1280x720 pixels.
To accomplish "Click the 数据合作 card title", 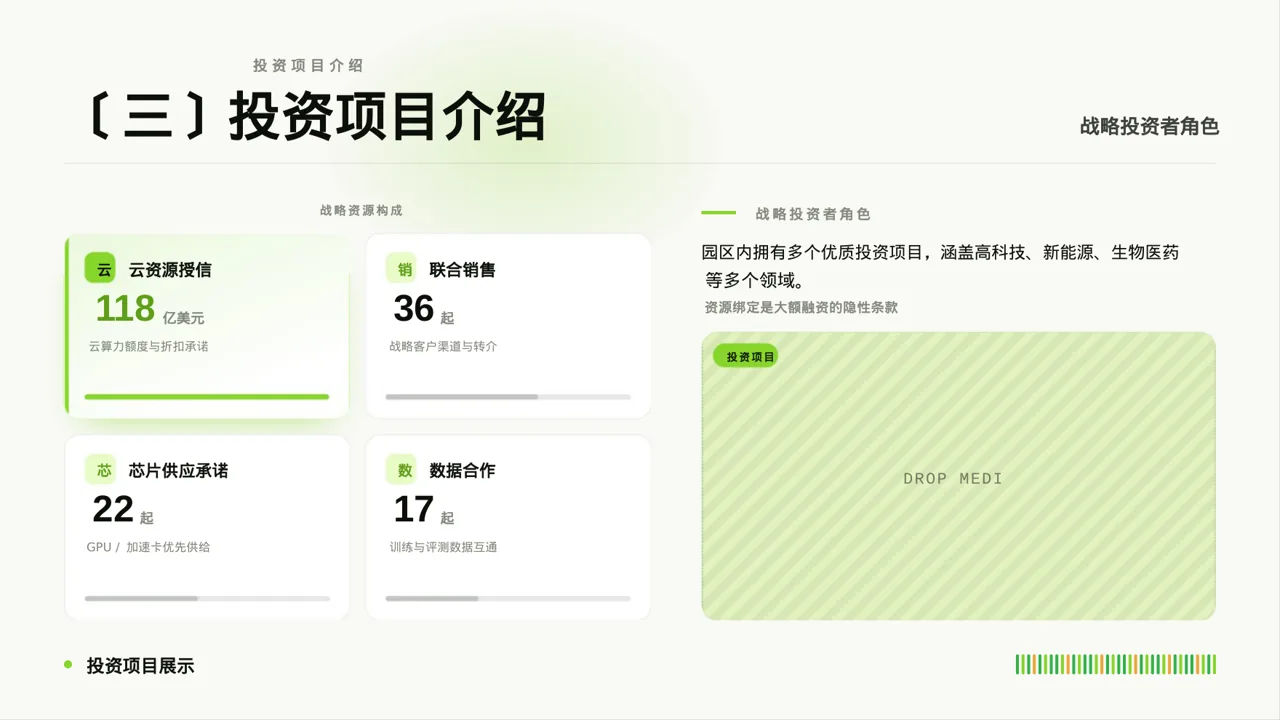I will tap(463, 470).
